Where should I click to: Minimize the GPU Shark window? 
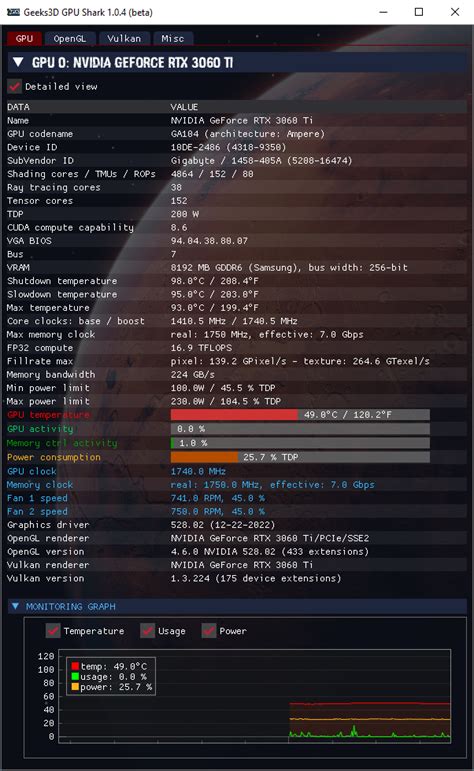[384, 12]
